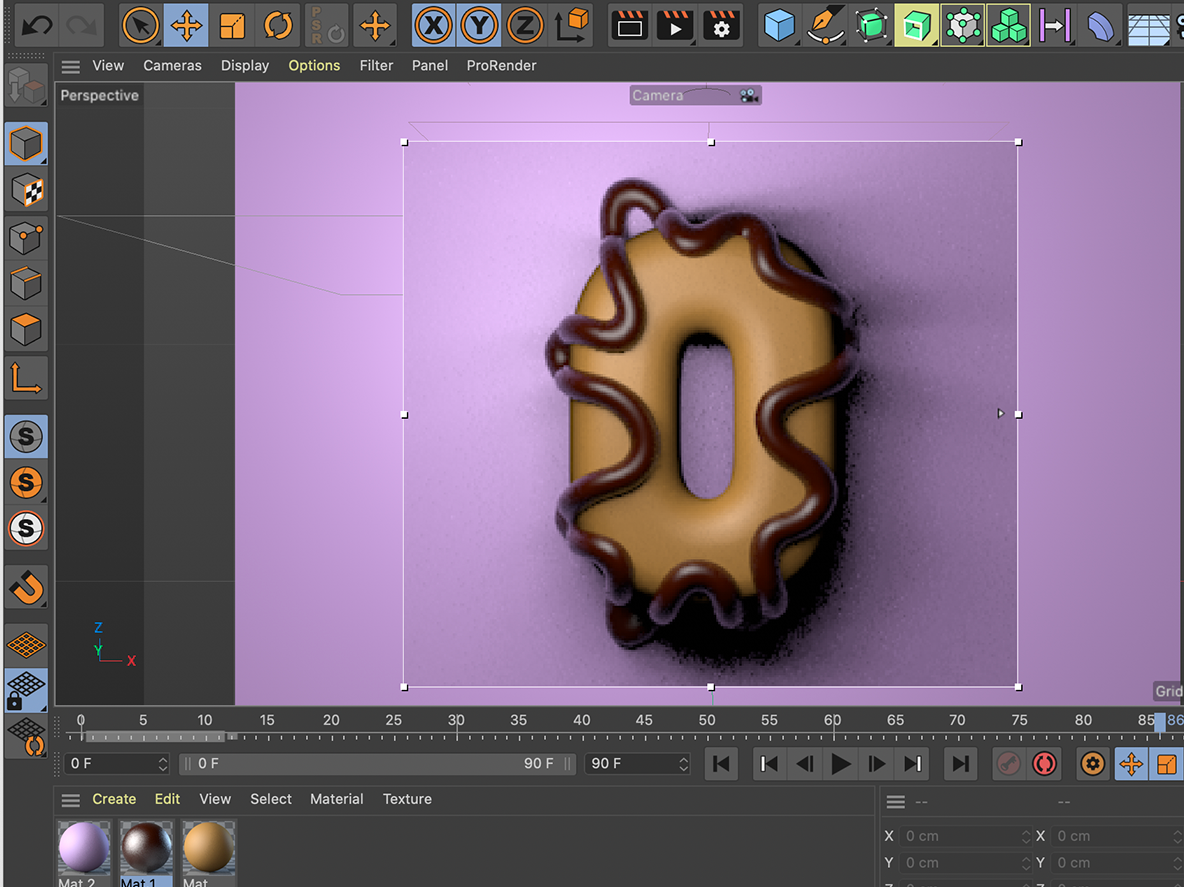Open the View menu in viewport

pos(108,66)
